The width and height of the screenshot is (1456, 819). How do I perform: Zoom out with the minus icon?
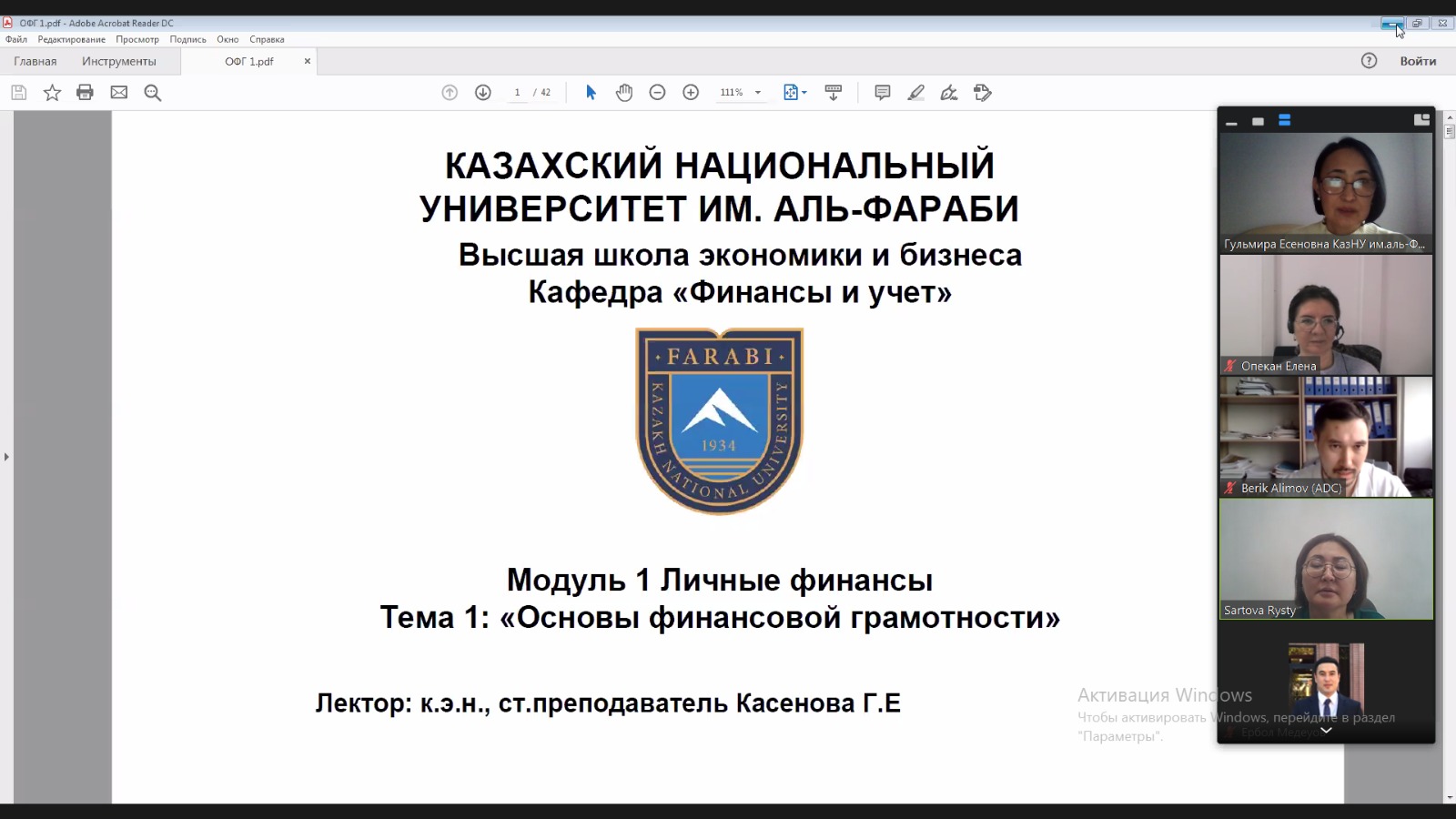pos(657,92)
